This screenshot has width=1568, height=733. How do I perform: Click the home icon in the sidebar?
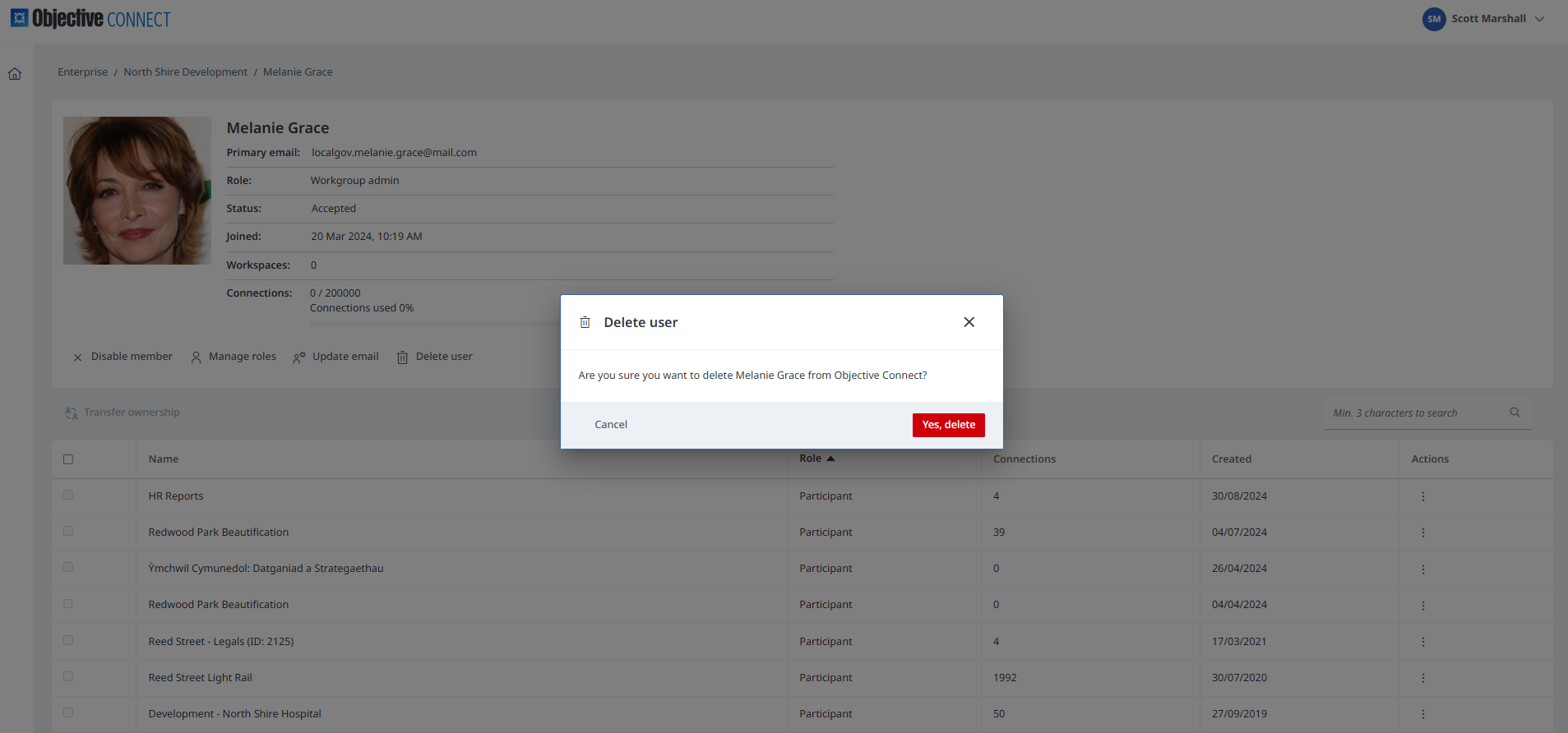(x=15, y=74)
